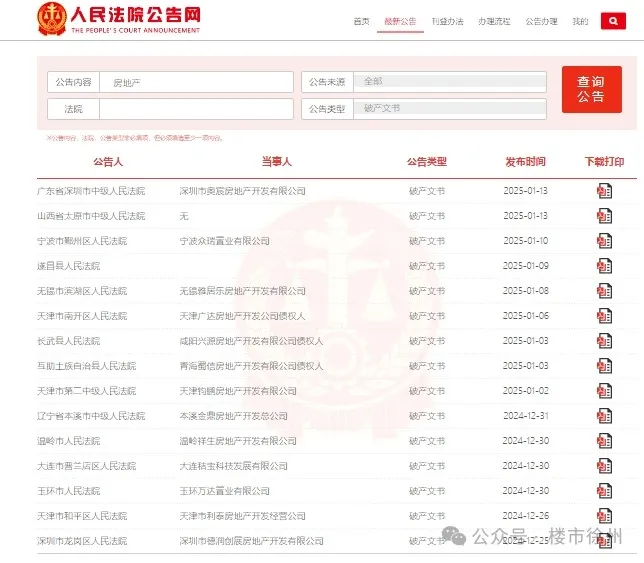Click the 互助土族自治县人民法院 row text

tap(86, 366)
